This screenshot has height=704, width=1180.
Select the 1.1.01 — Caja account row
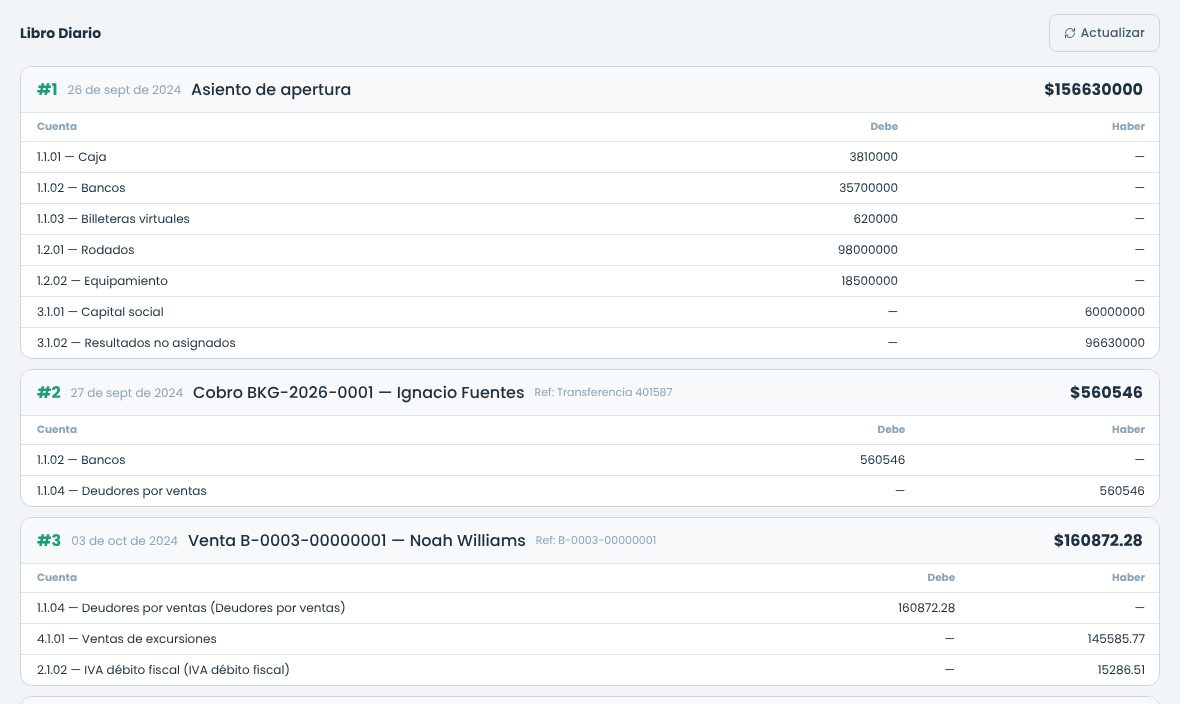tap(590, 157)
